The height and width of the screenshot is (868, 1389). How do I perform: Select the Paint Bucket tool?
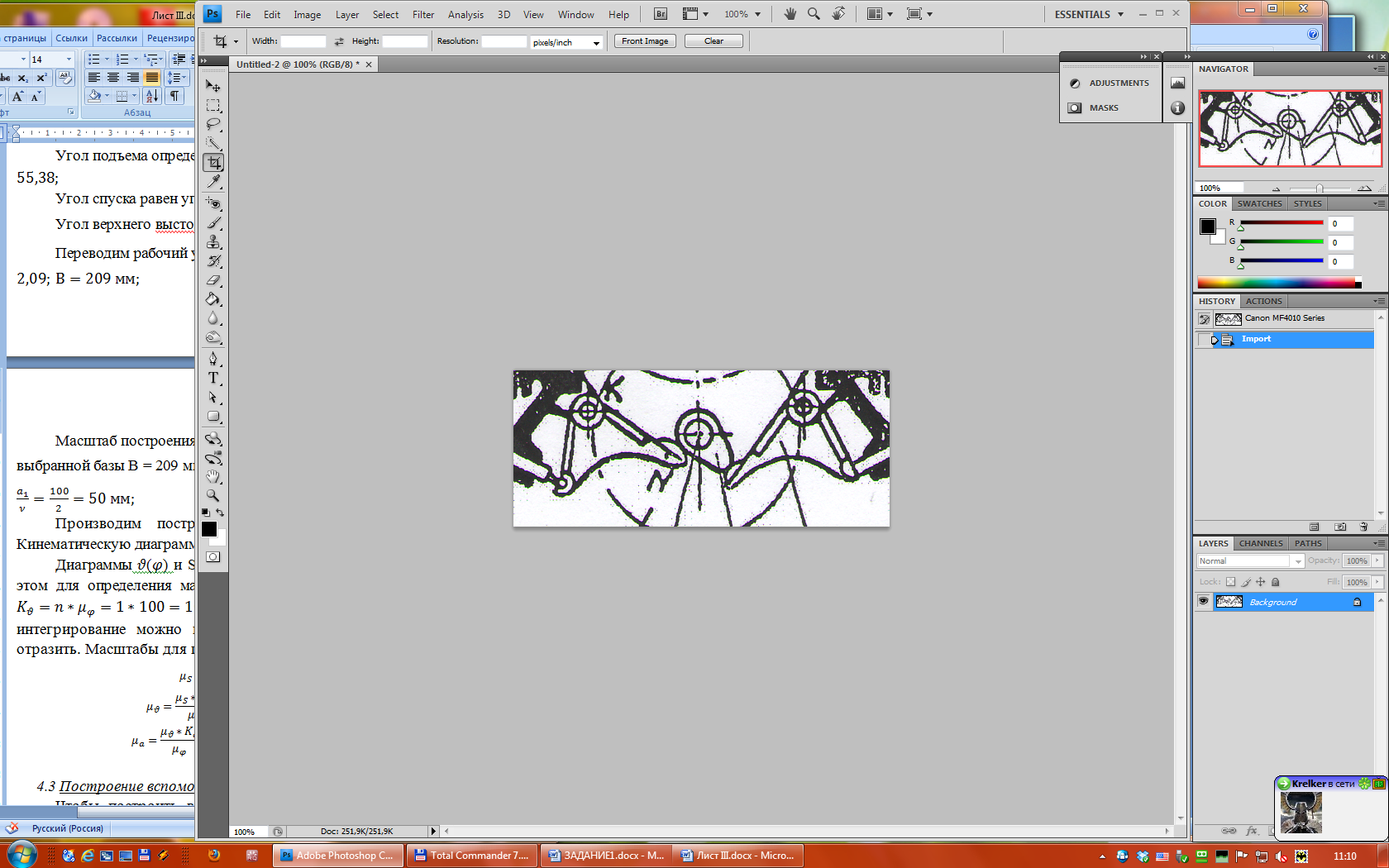coord(213,298)
